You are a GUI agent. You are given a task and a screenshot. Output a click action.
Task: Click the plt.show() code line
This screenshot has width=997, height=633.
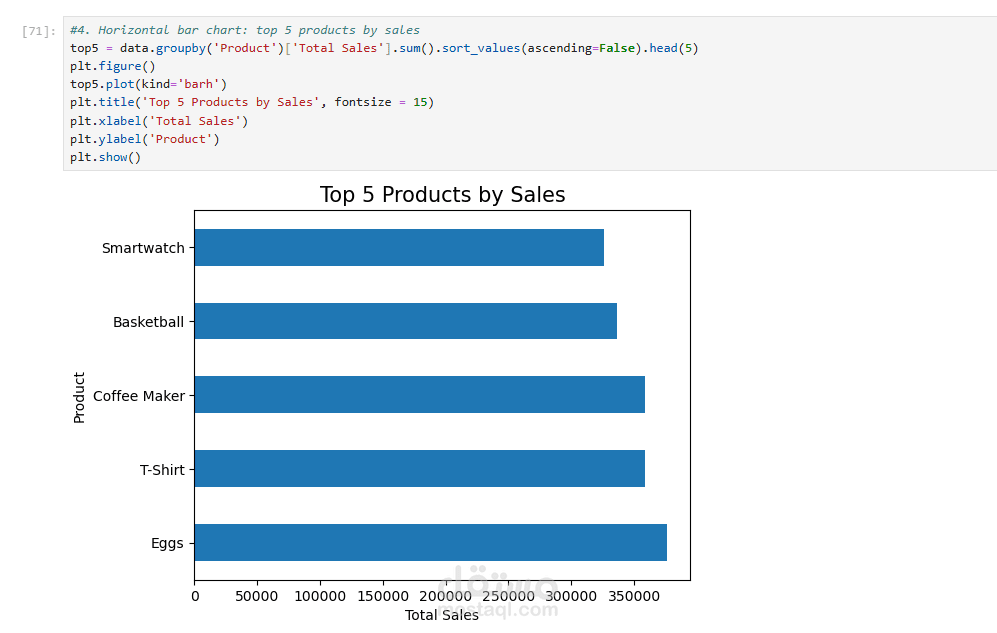105,157
